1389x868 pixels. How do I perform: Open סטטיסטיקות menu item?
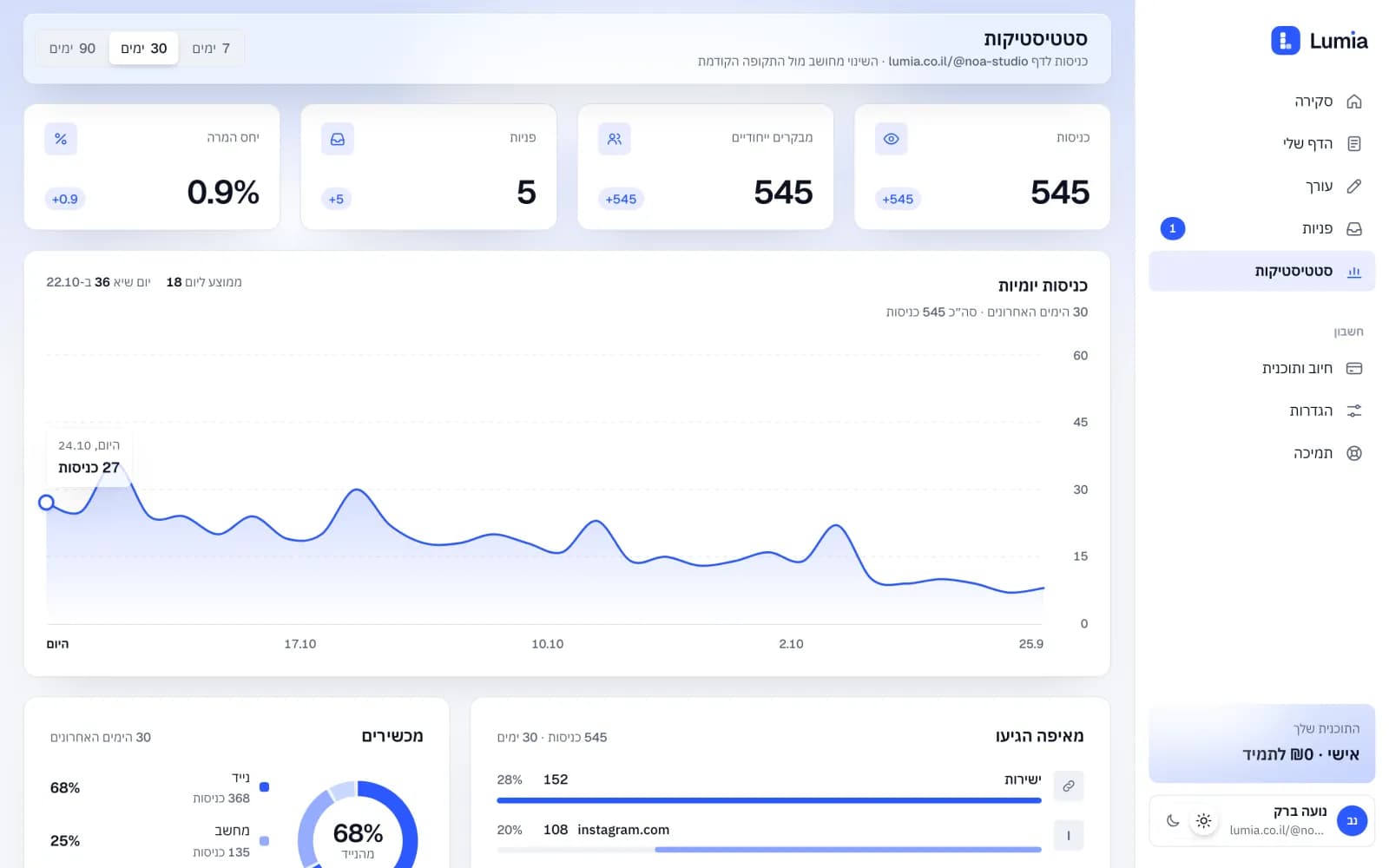[x=1261, y=272]
